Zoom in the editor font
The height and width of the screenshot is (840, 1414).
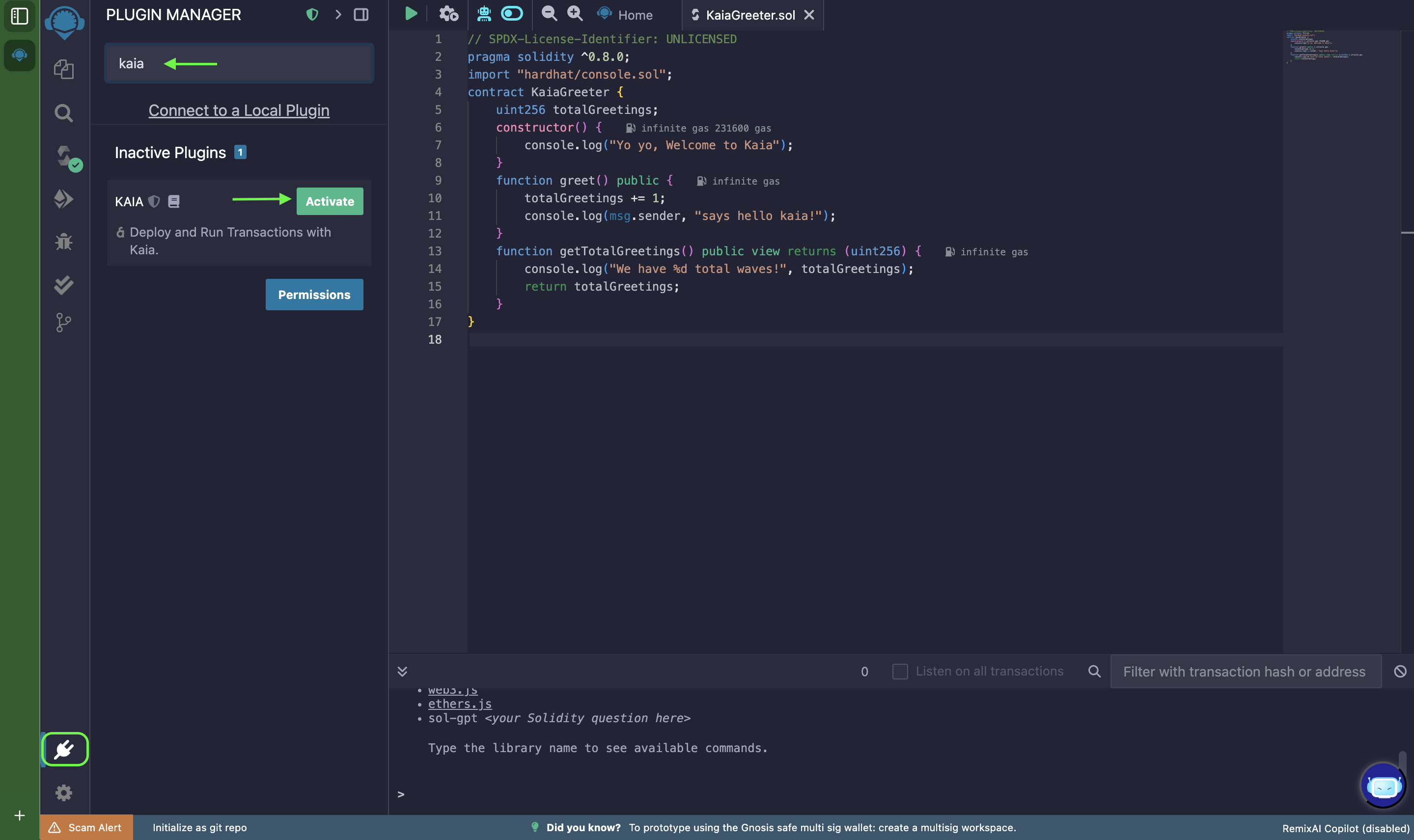point(575,14)
